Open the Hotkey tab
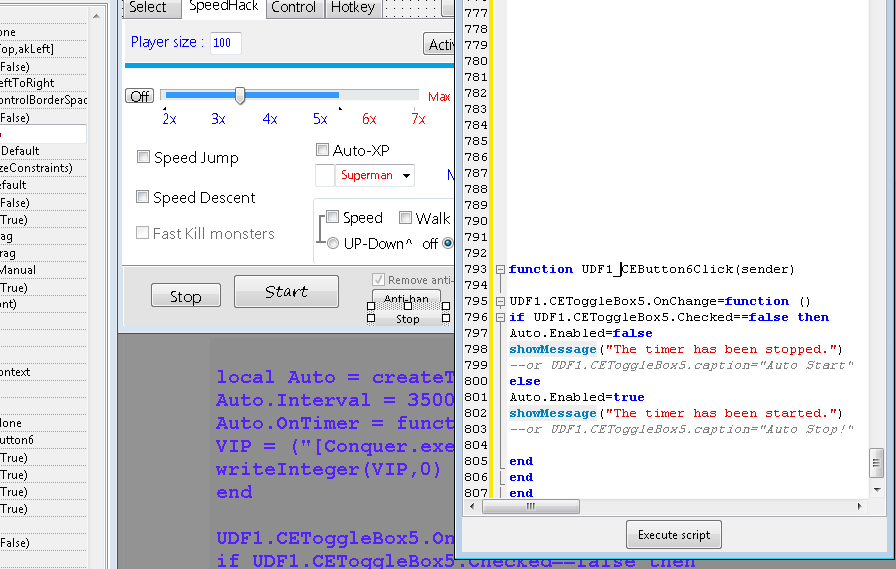 coord(352,7)
